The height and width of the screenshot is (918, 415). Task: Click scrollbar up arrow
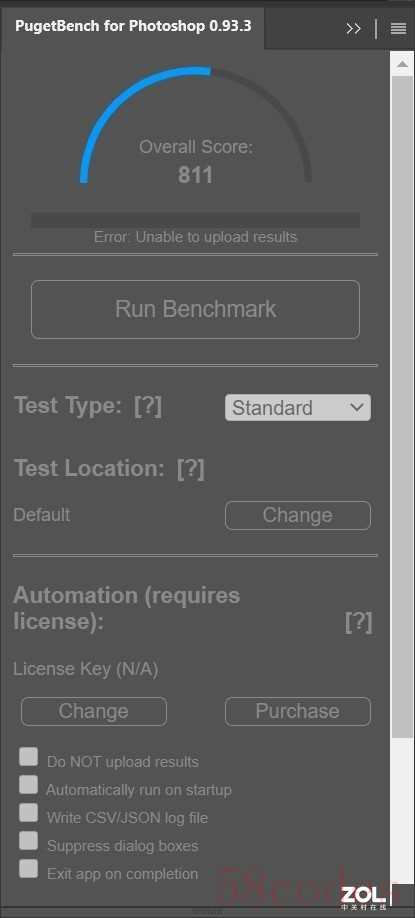(402, 64)
